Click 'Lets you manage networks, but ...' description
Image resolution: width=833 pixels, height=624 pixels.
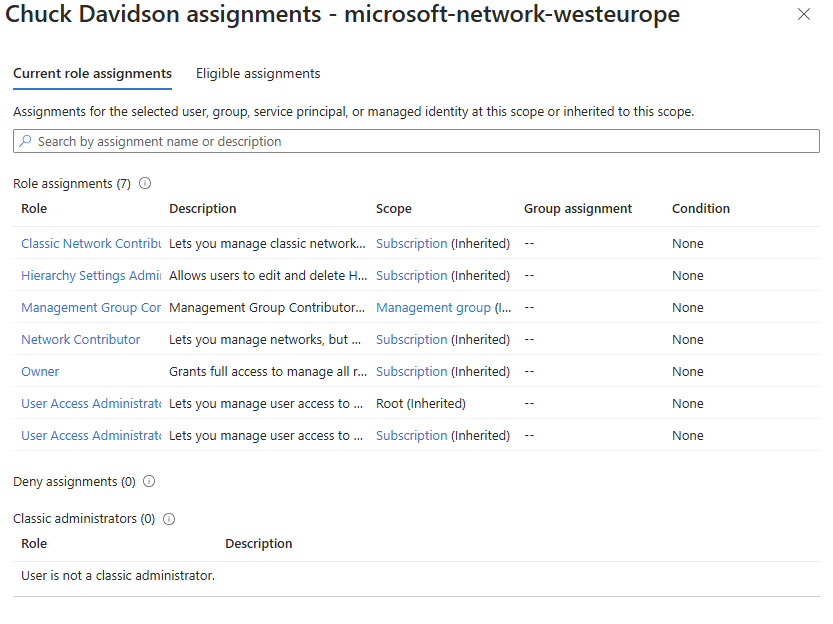[x=265, y=339]
